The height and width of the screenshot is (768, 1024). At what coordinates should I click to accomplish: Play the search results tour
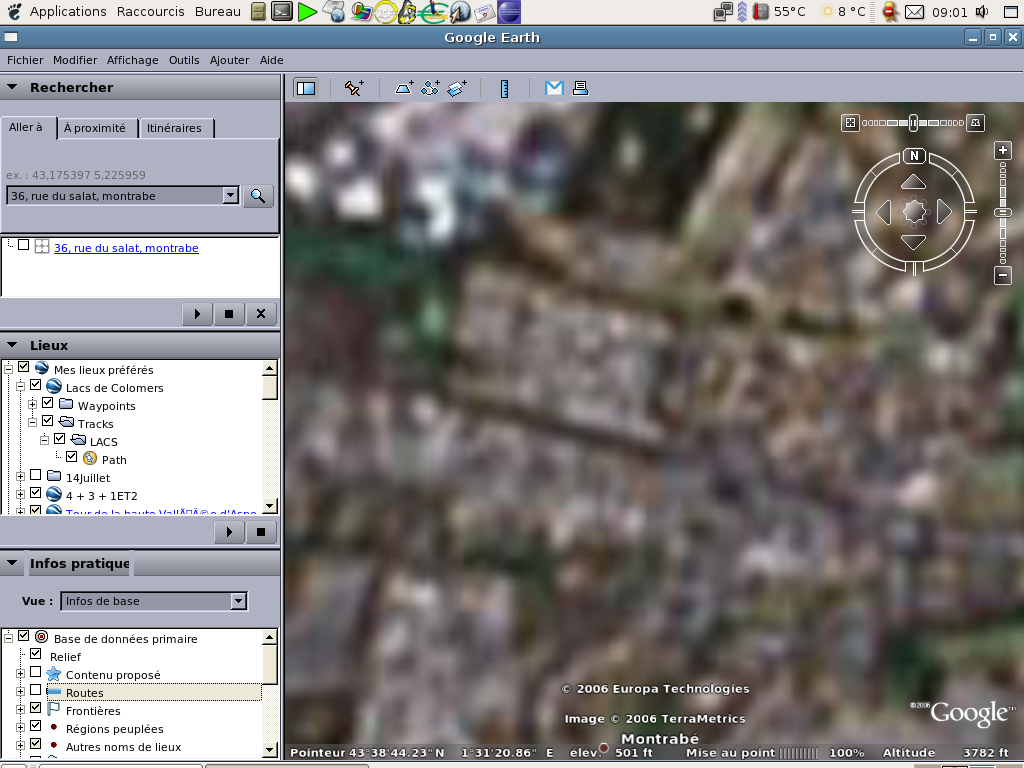coord(197,314)
